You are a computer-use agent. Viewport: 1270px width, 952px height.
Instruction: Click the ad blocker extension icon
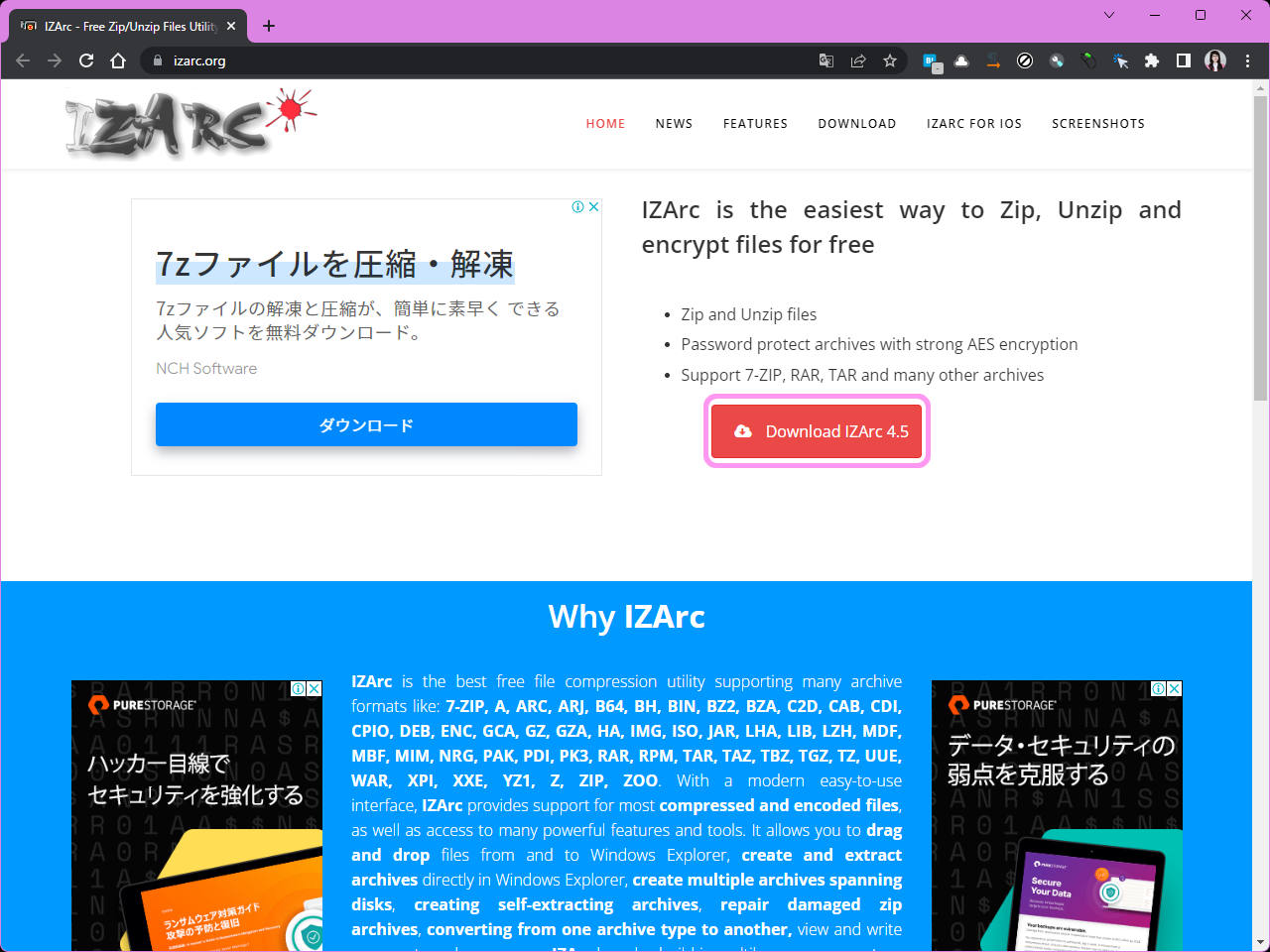click(x=1025, y=60)
